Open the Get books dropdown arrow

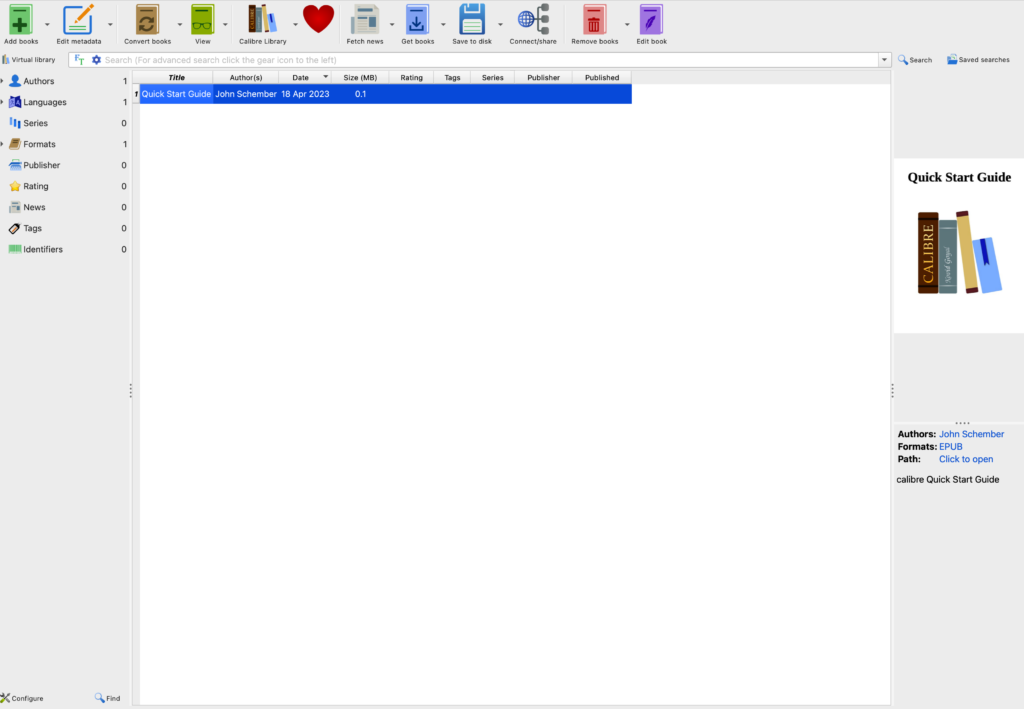443,25
